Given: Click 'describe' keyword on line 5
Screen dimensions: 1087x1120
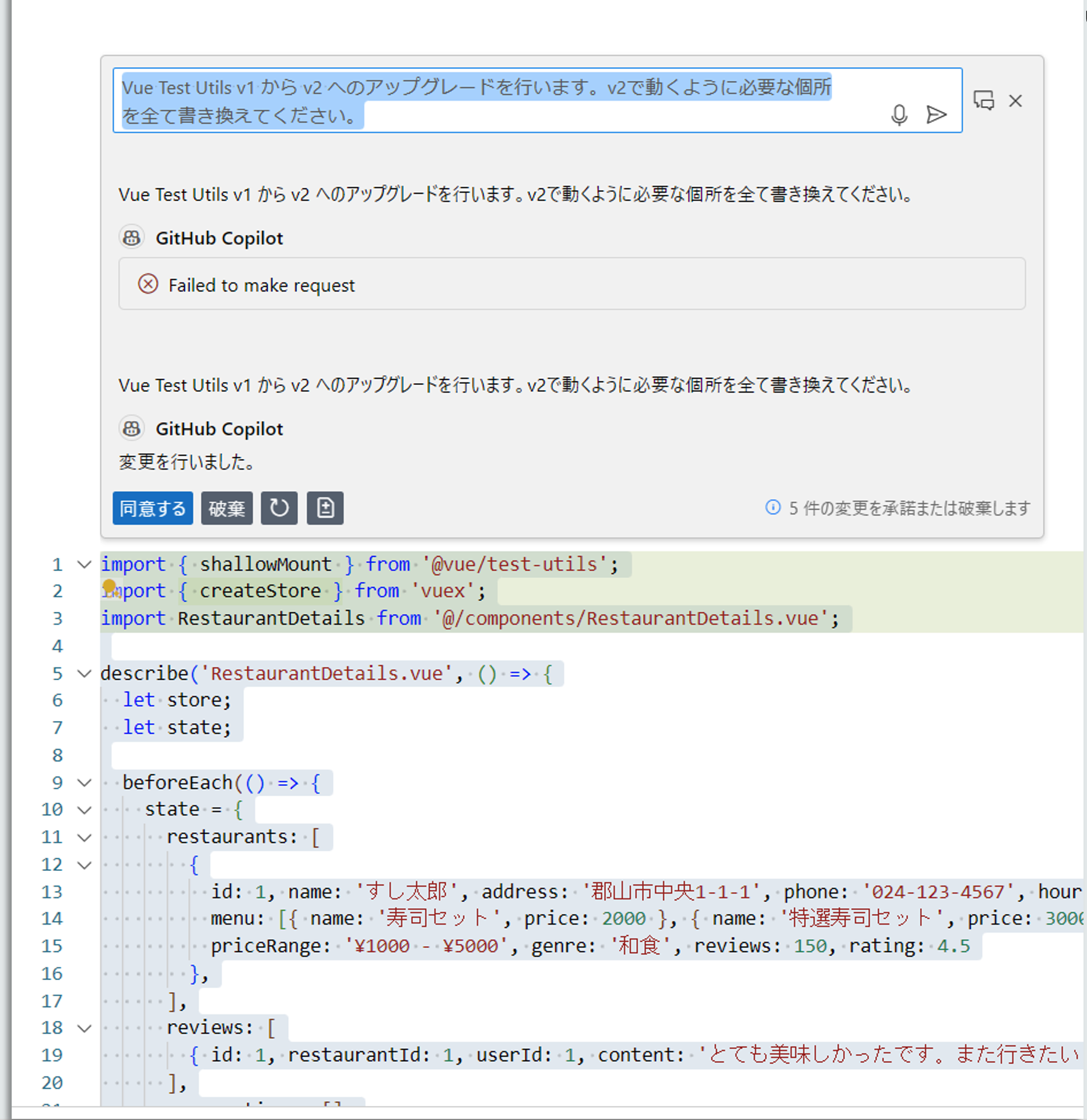Looking at the screenshot, I should pyautogui.click(x=145, y=673).
